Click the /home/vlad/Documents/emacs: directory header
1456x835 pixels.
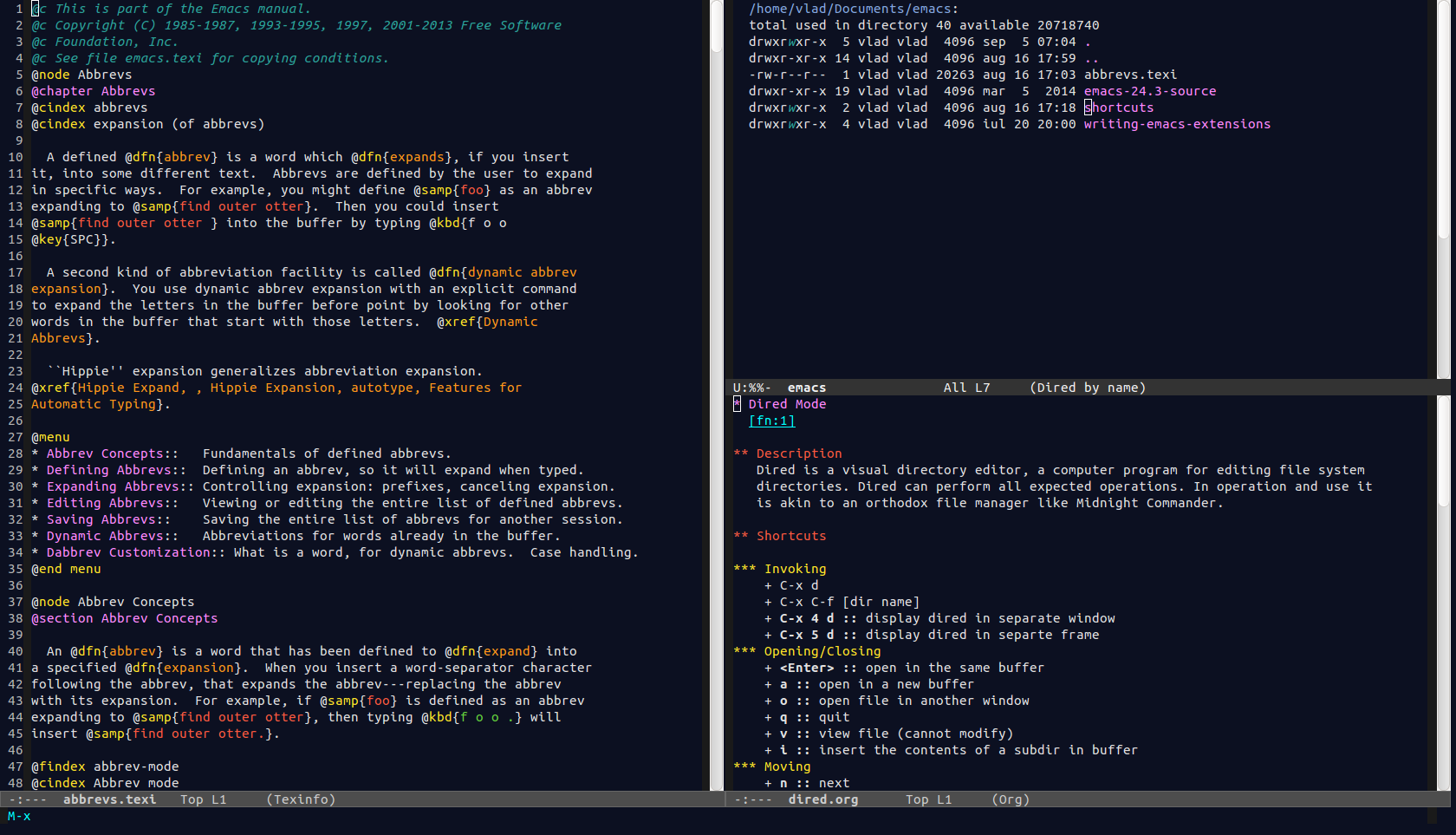coord(854,9)
